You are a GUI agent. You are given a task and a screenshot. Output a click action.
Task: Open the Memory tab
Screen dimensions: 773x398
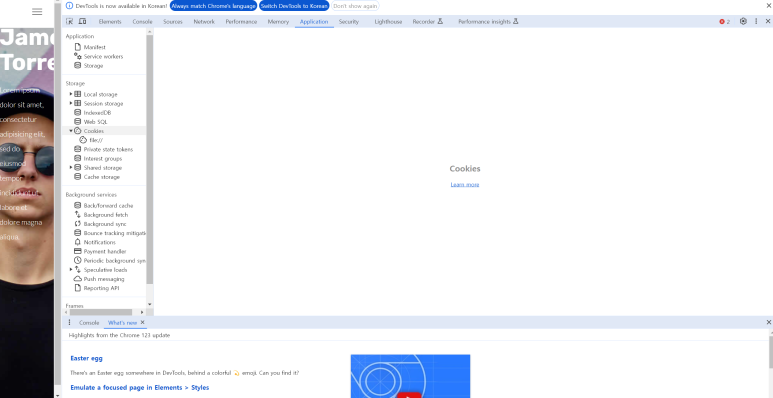[278, 22]
